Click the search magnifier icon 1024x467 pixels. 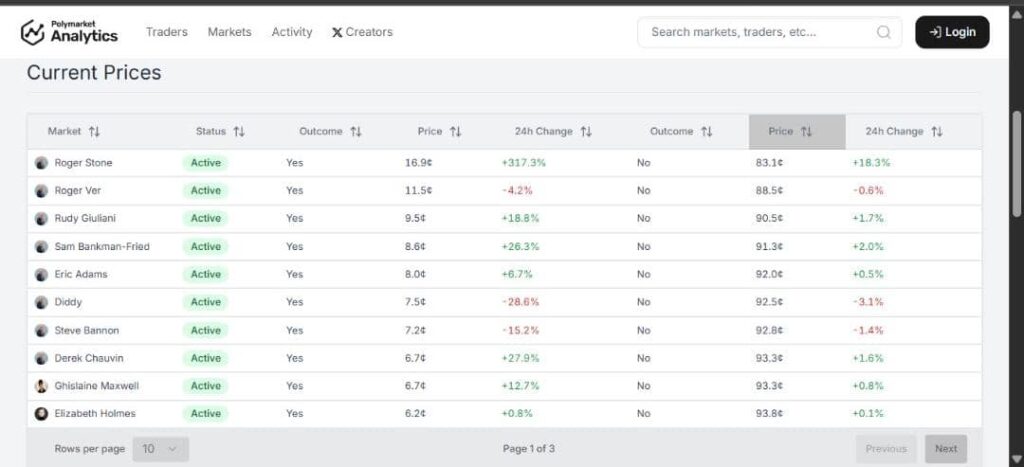[x=883, y=32]
